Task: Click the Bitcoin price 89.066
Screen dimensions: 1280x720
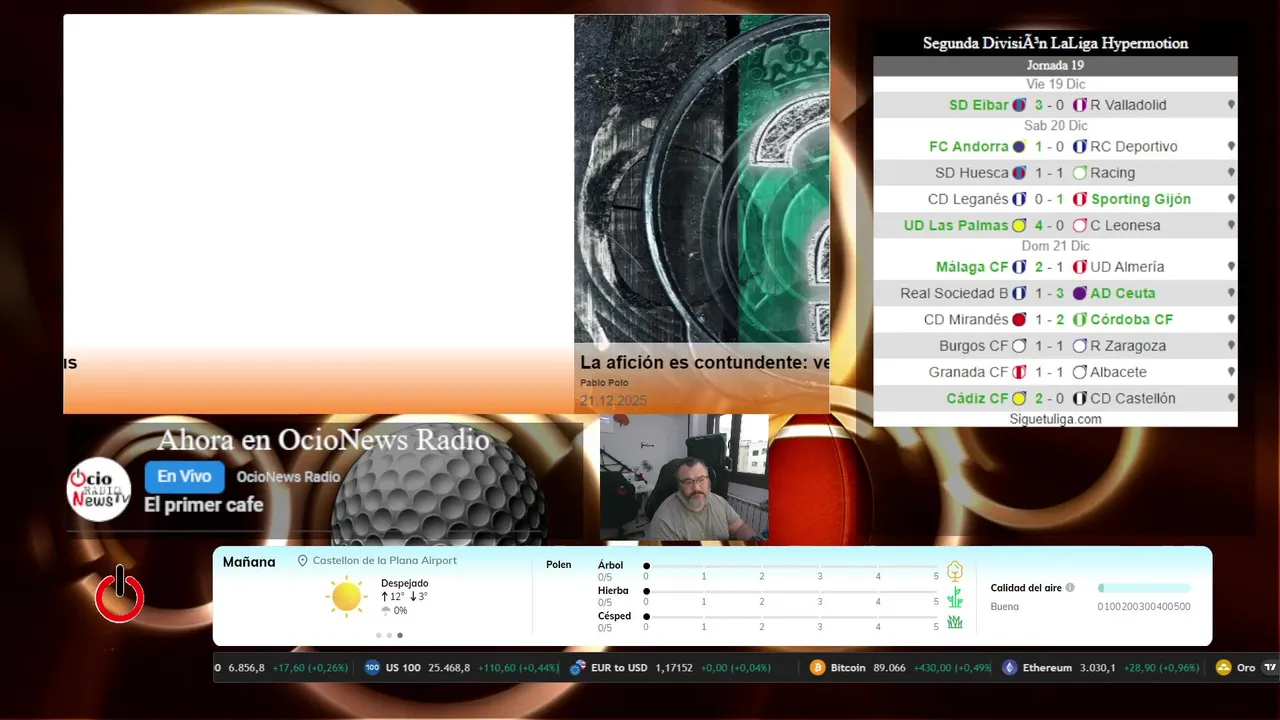Action: (x=889, y=668)
